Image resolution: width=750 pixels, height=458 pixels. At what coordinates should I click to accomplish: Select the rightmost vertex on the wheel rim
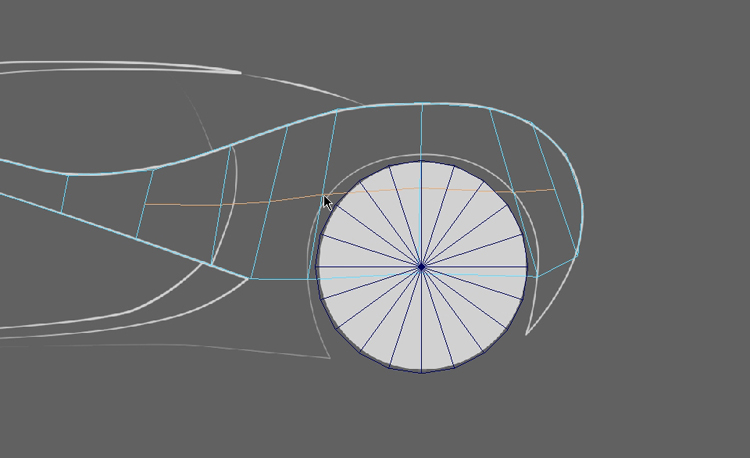click(527, 267)
